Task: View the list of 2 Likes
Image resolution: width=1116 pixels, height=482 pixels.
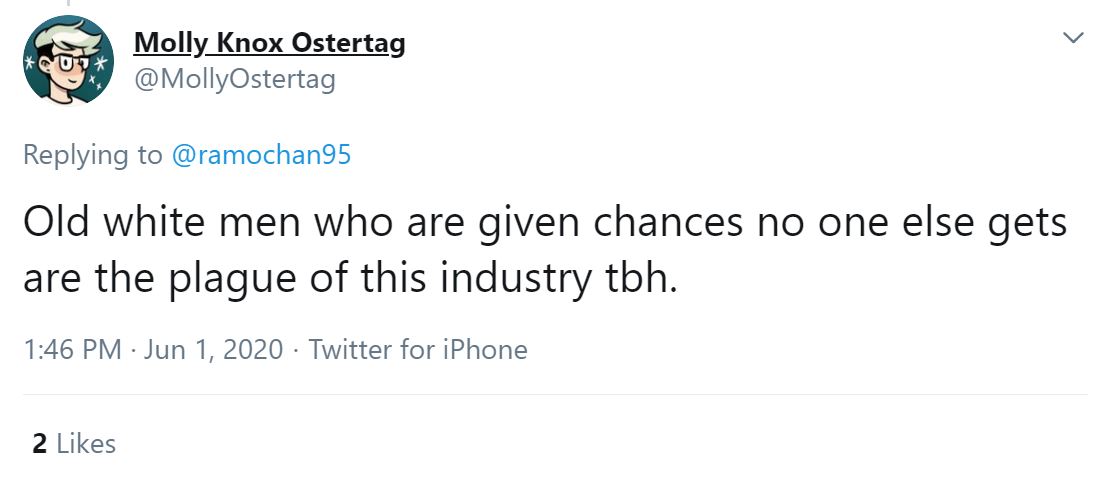Action: click(74, 443)
